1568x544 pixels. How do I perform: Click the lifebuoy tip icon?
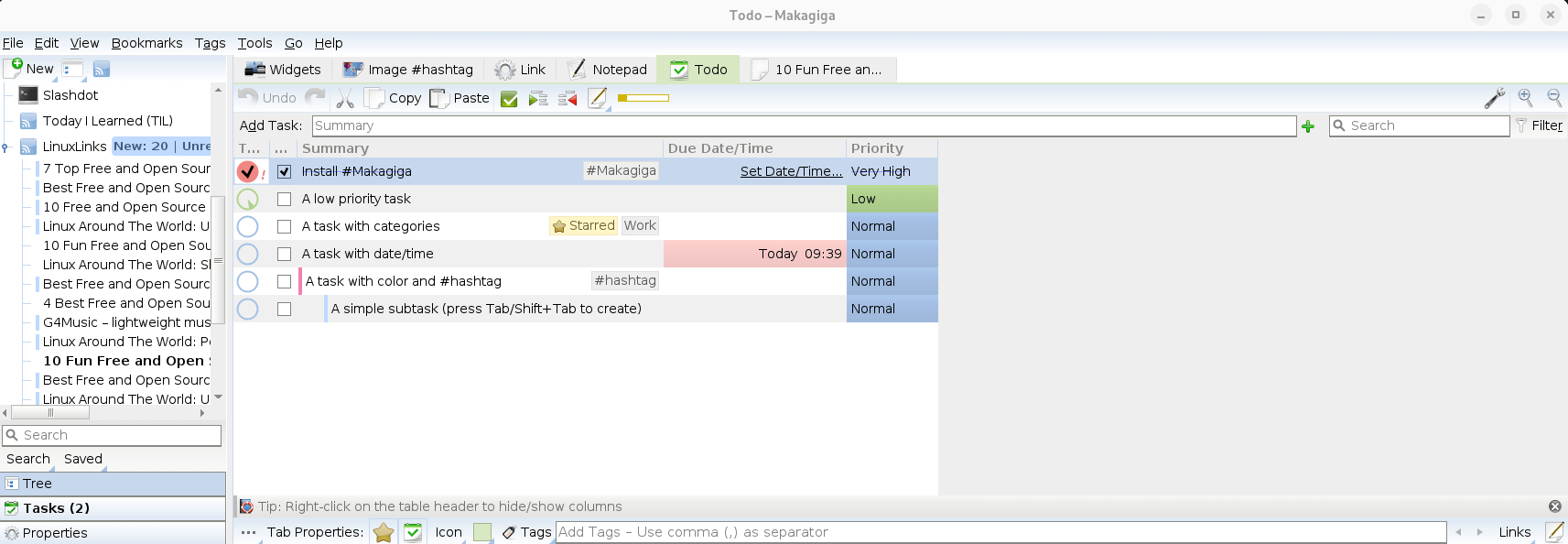pos(246,506)
